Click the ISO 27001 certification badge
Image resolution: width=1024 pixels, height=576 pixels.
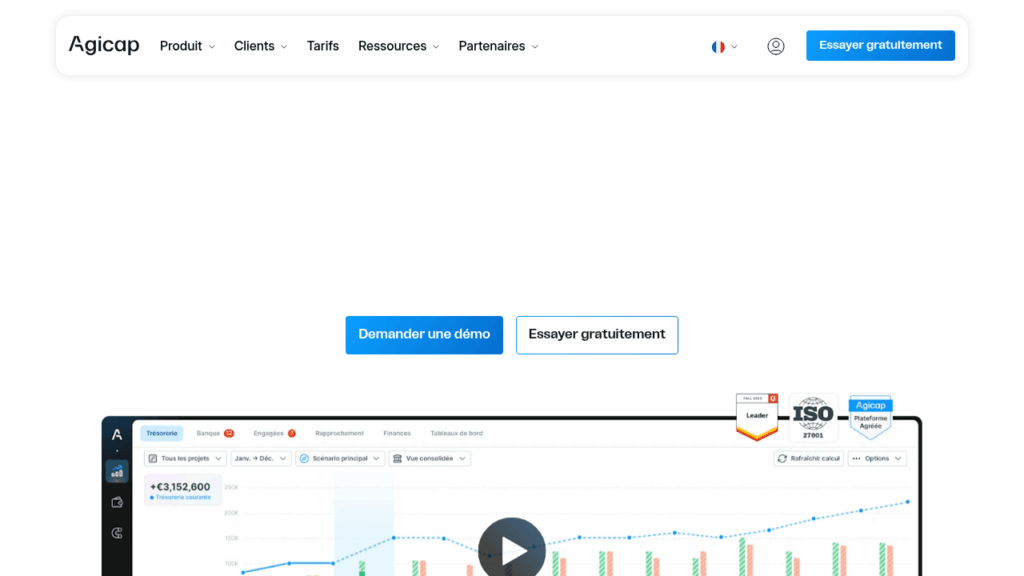[813, 417]
